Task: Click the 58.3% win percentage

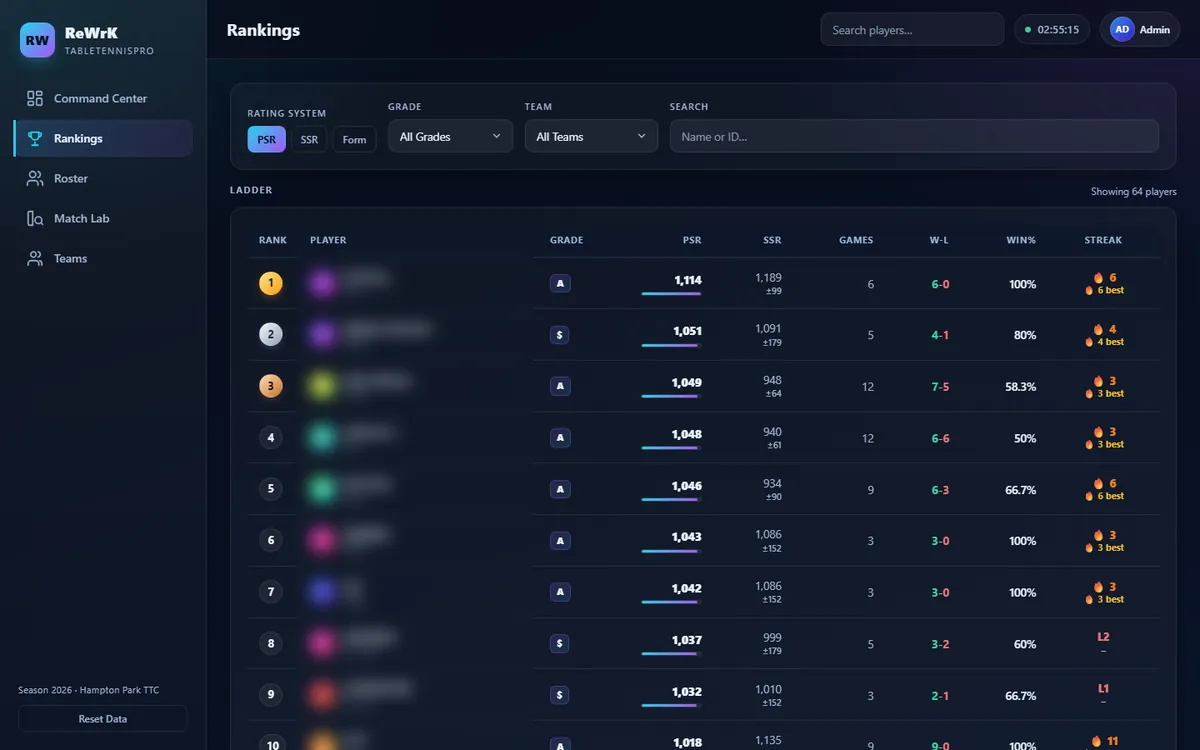Action: [1021, 387]
